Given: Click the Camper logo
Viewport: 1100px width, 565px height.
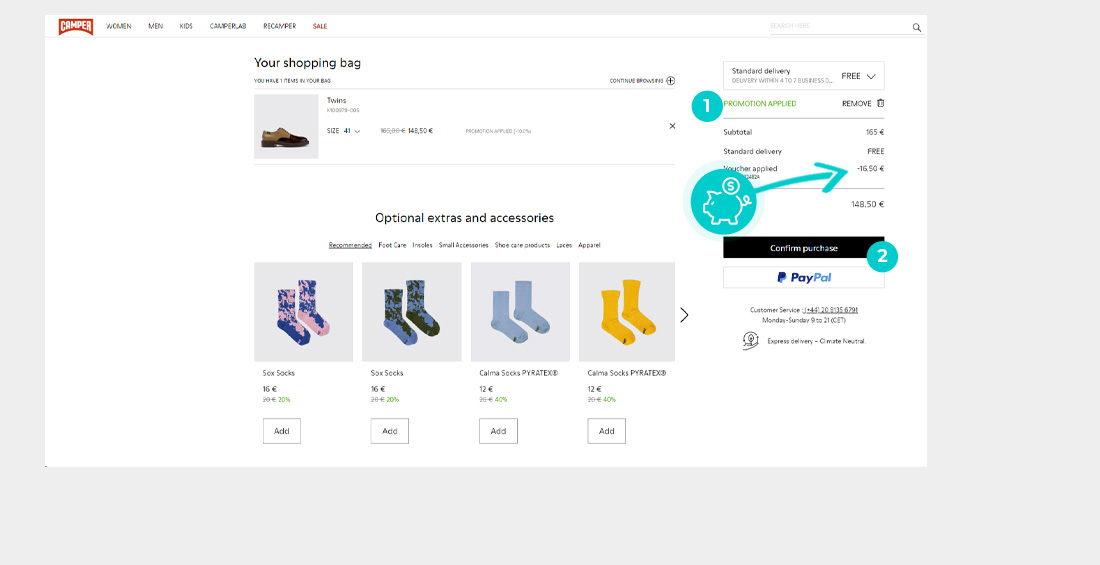Looking at the screenshot, I should pos(76,27).
